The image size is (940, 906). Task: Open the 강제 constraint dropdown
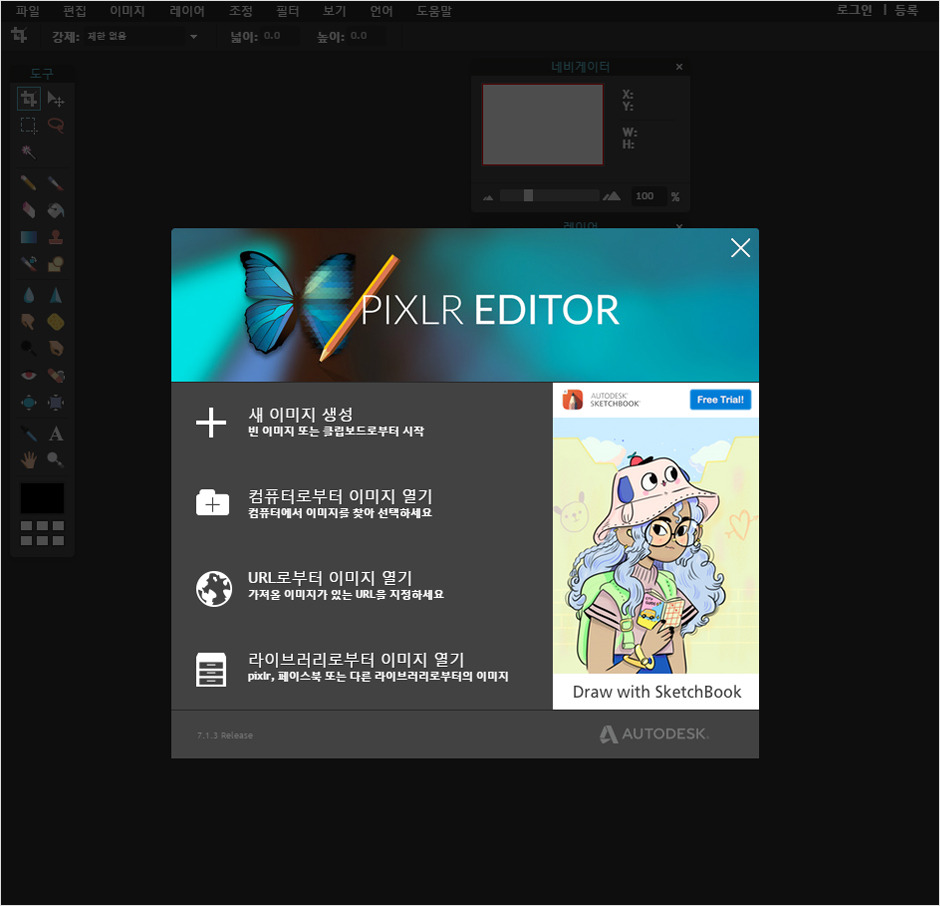point(143,37)
